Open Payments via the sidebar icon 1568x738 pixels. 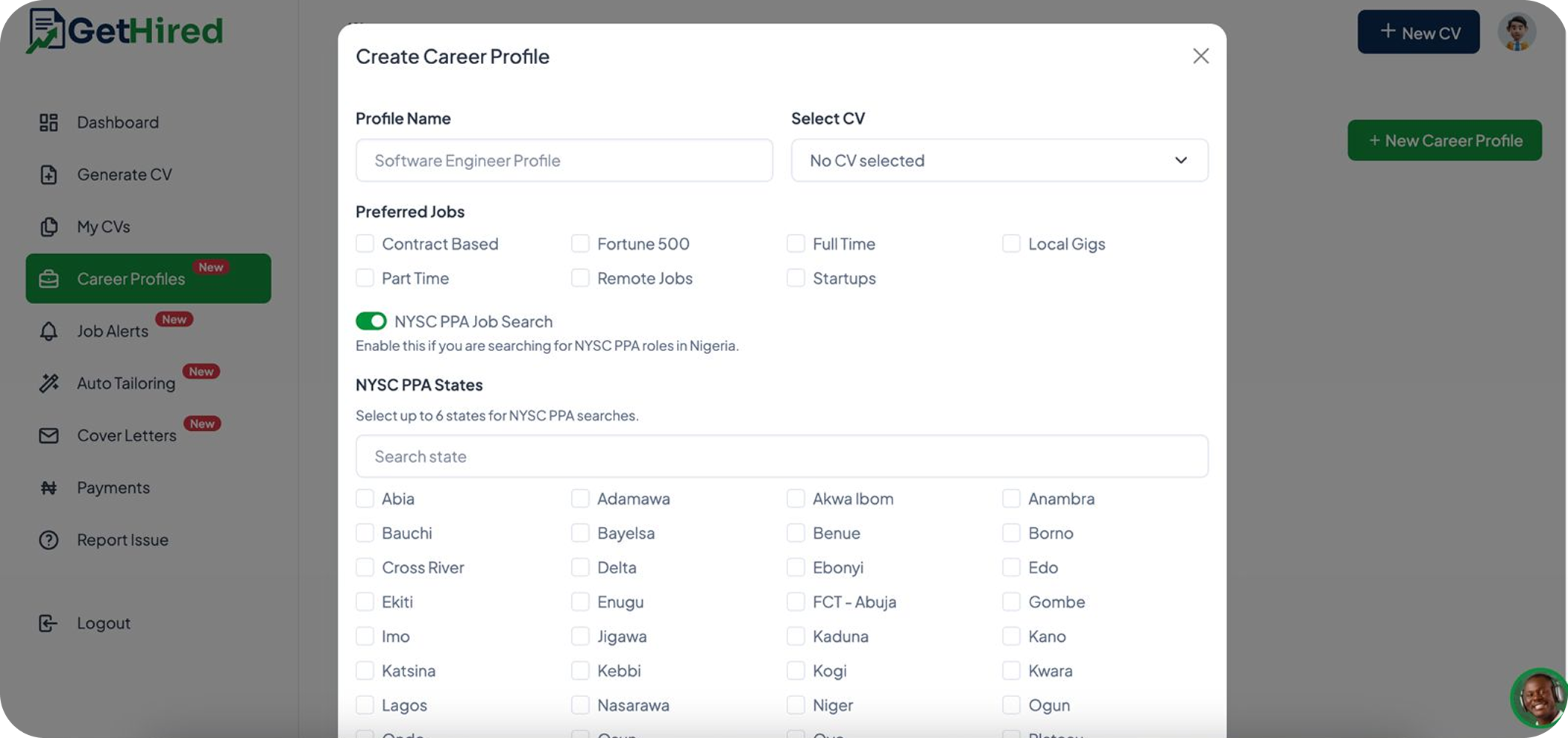[x=49, y=487]
